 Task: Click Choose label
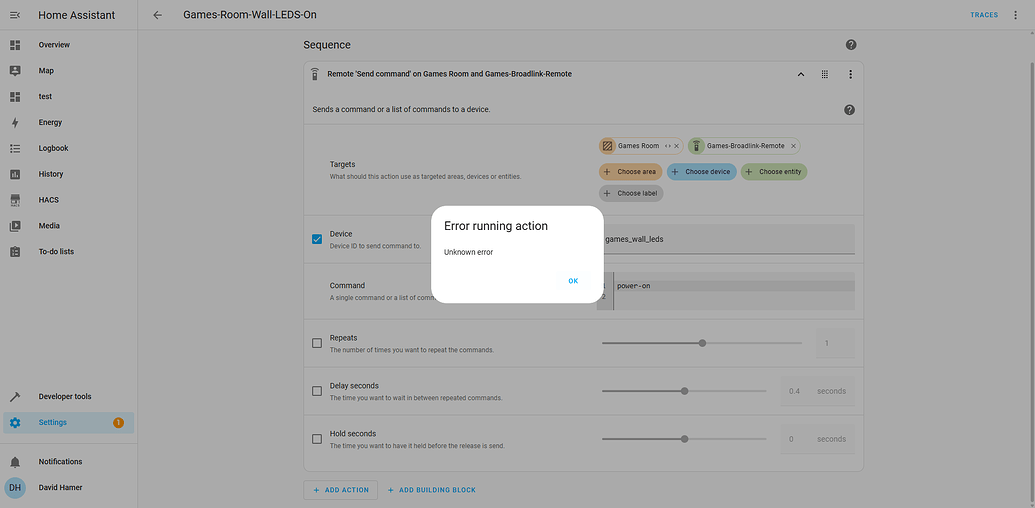point(631,193)
